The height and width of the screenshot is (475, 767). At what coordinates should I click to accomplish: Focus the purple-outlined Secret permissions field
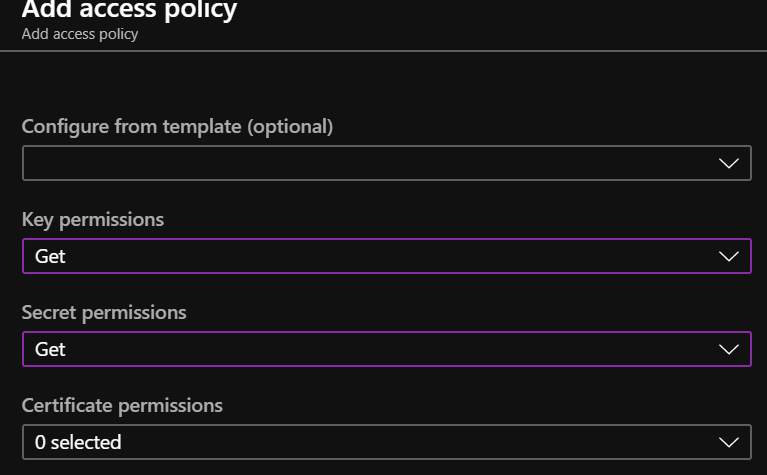click(386, 349)
